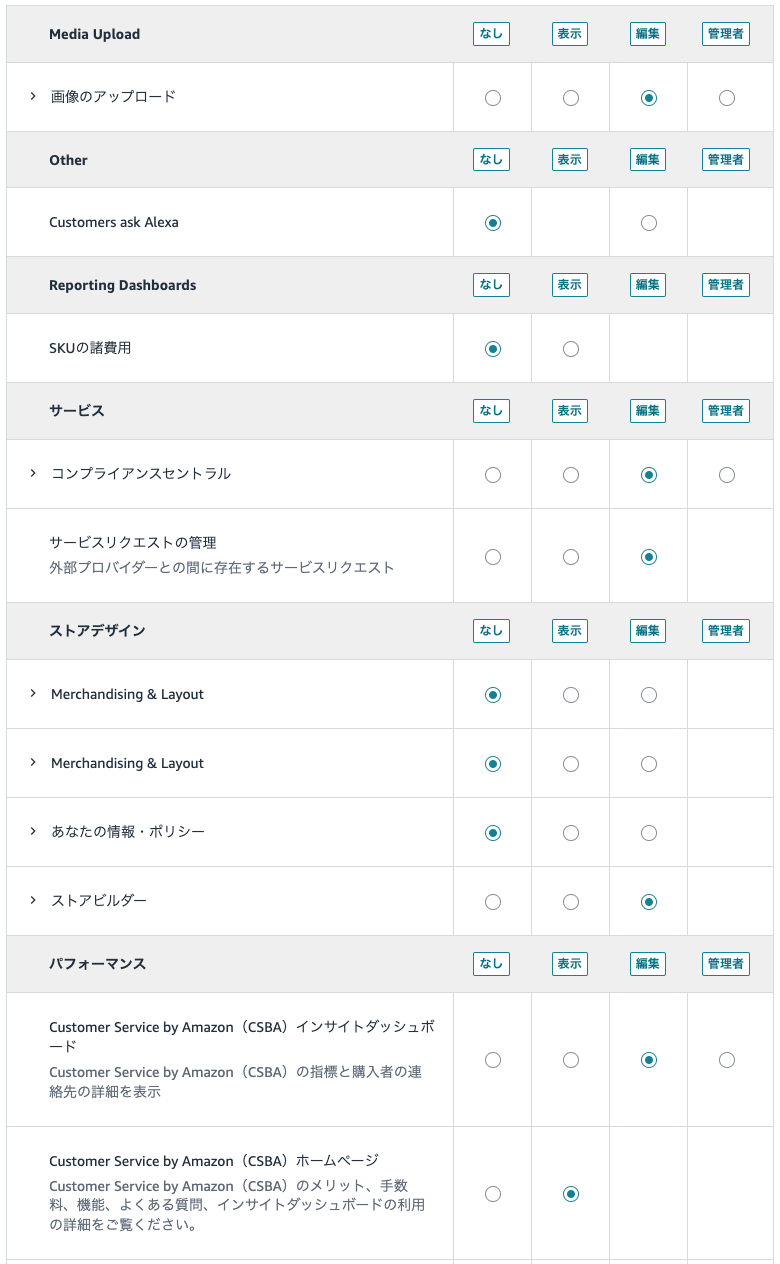This screenshot has width=780, height=1264.
Task: Click 表示 button in Reporting Dashboards header
Action: tap(570, 285)
